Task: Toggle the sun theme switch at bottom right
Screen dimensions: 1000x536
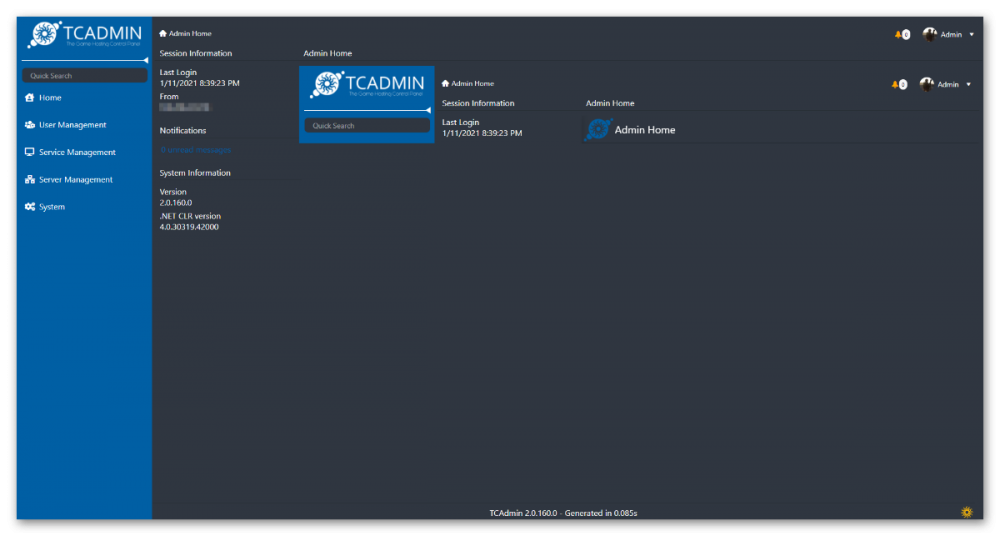Action: [x=966, y=512]
